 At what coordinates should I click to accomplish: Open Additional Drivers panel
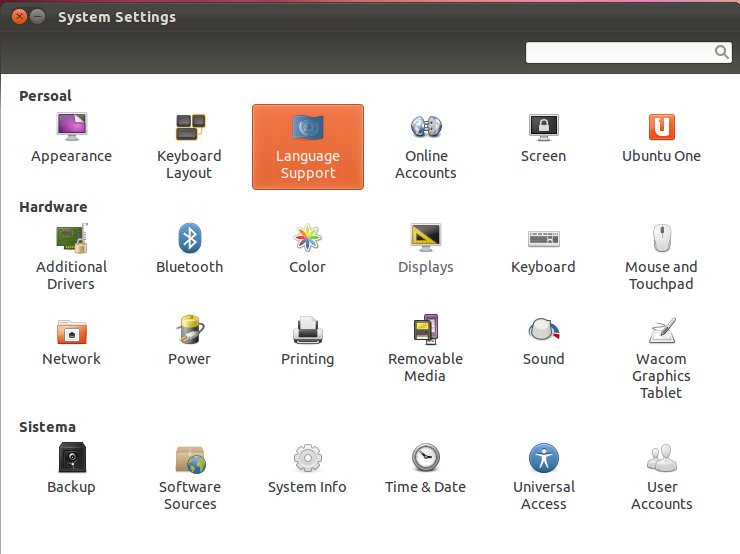coord(71,257)
